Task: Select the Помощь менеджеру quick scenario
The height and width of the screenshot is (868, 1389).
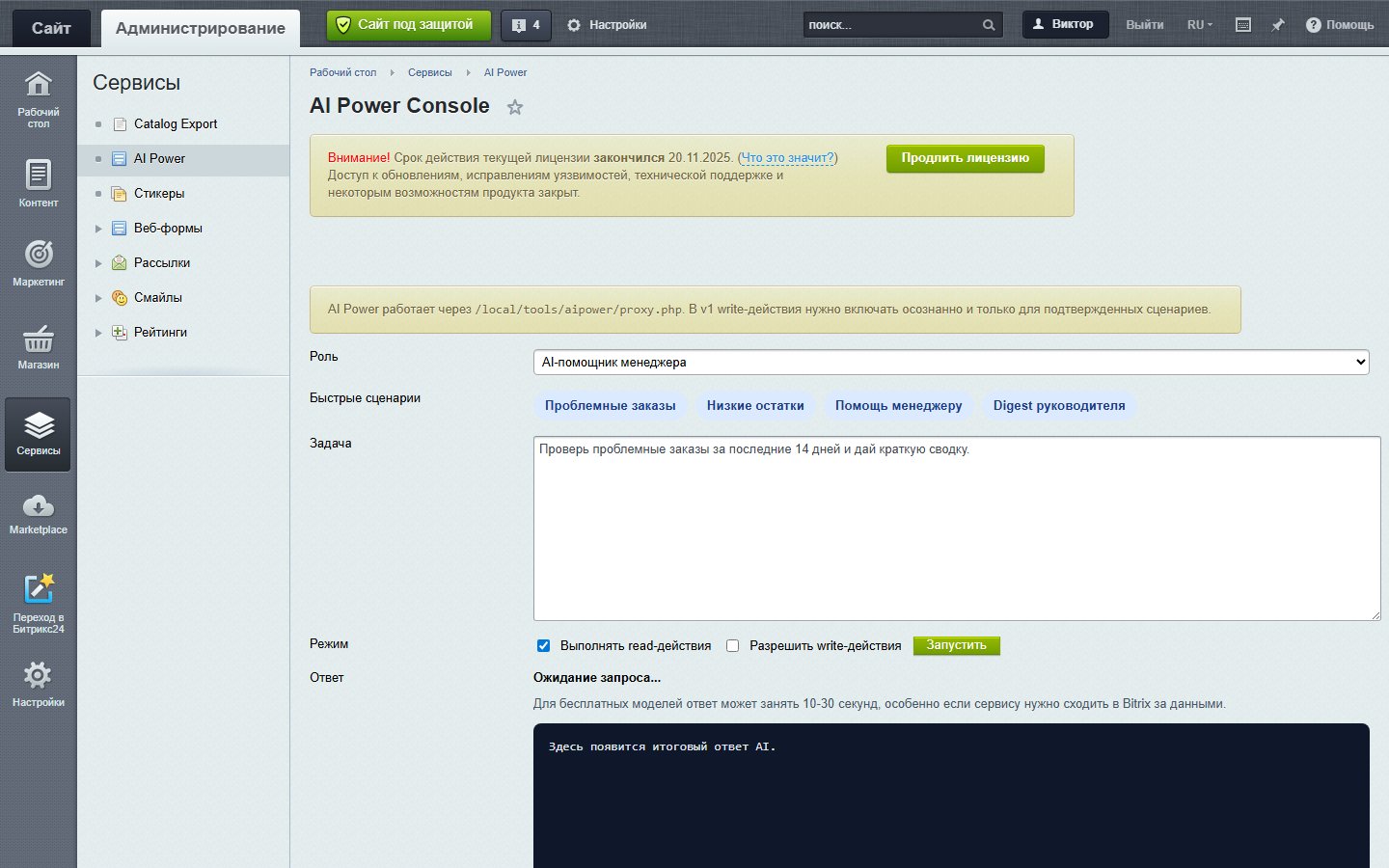Action: pos(899,406)
